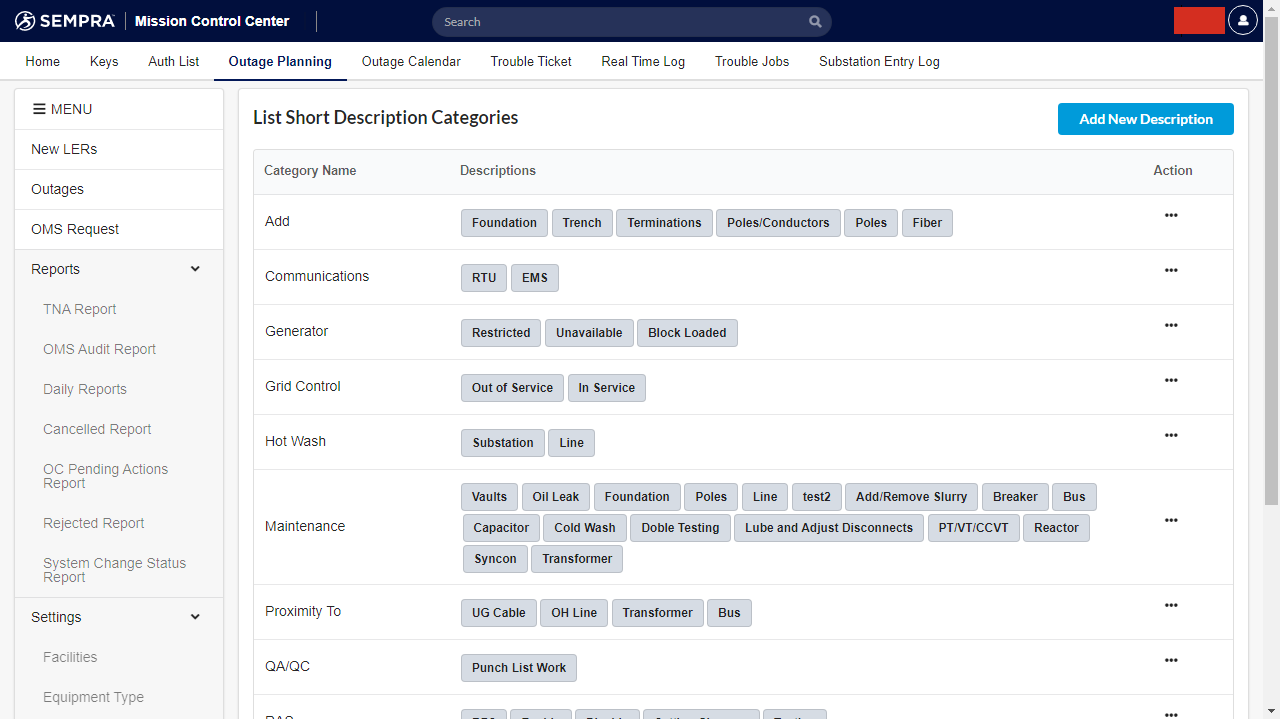Open the Trouble Ticket tab
Viewport: 1280px width, 719px height.
click(x=531, y=61)
